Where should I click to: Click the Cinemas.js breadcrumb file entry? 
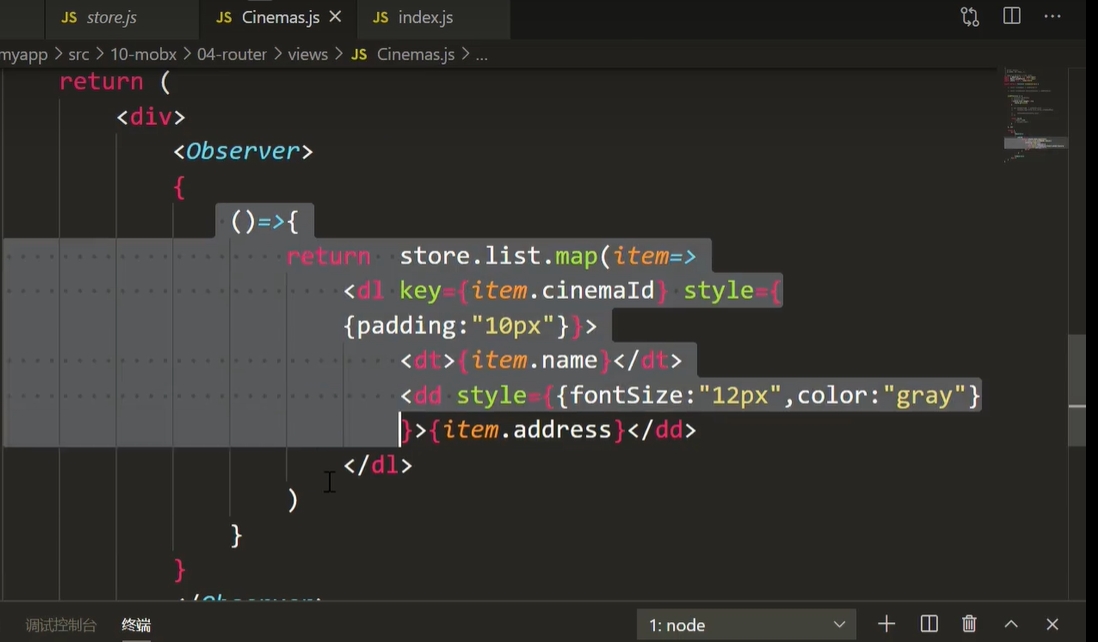tap(415, 54)
